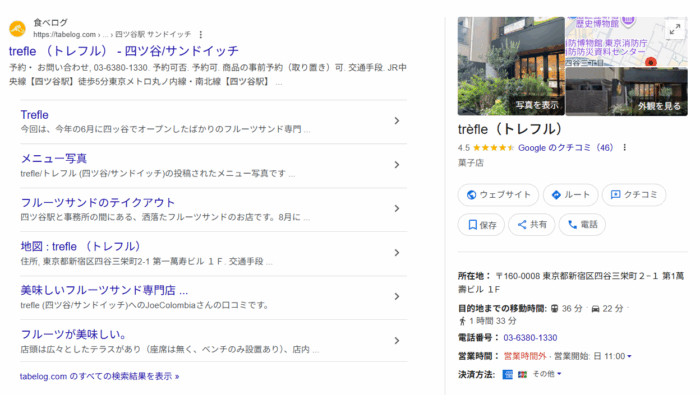Expand その他 payment methods dropdown
This screenshot has height=395, width=700.
point(547,374)
